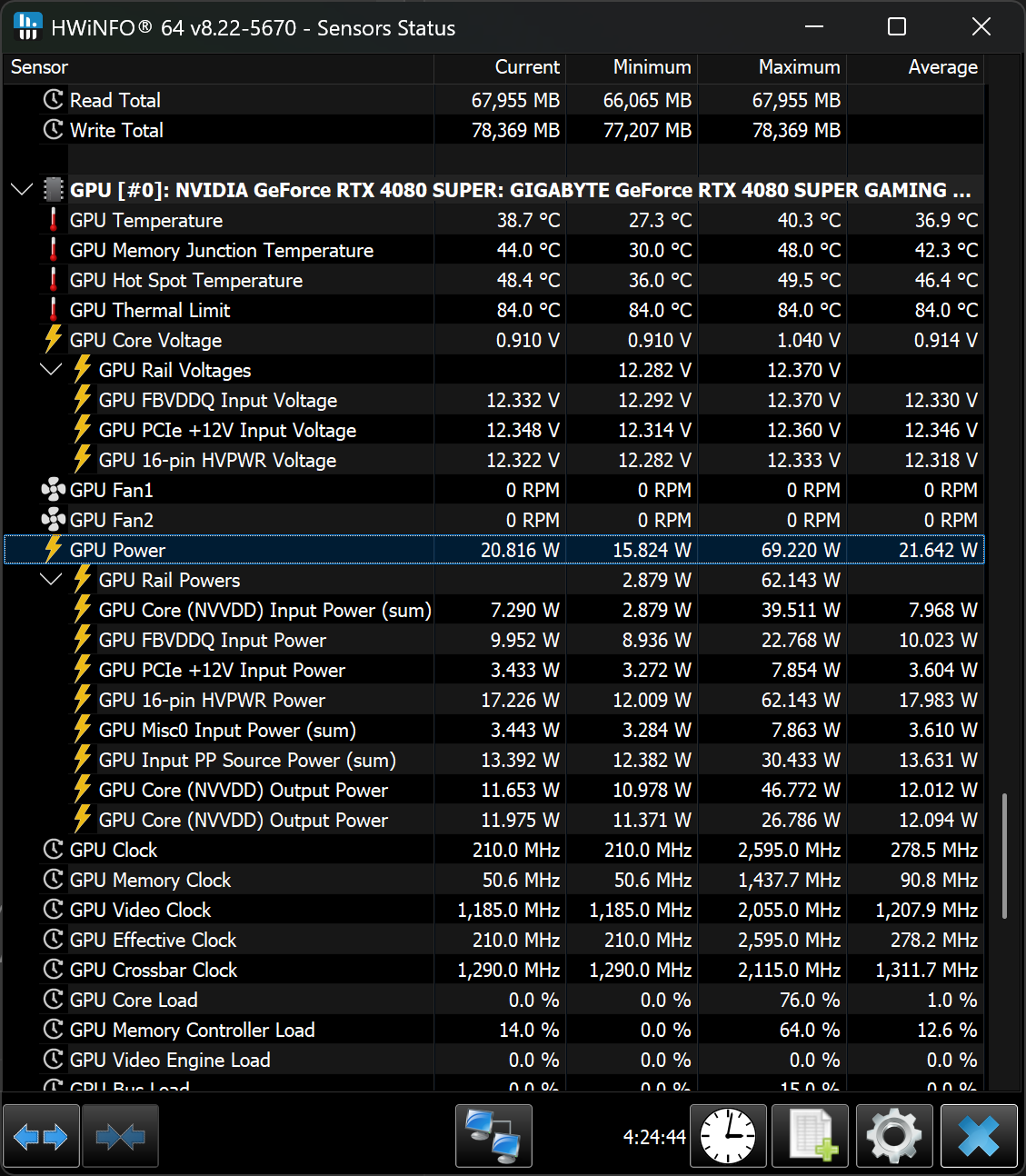This screenshot has width=1026, height=1176.
Task: Click thermometer icon beside GPU Hot Spot Temperature
Action: click(x=54, y=280)
